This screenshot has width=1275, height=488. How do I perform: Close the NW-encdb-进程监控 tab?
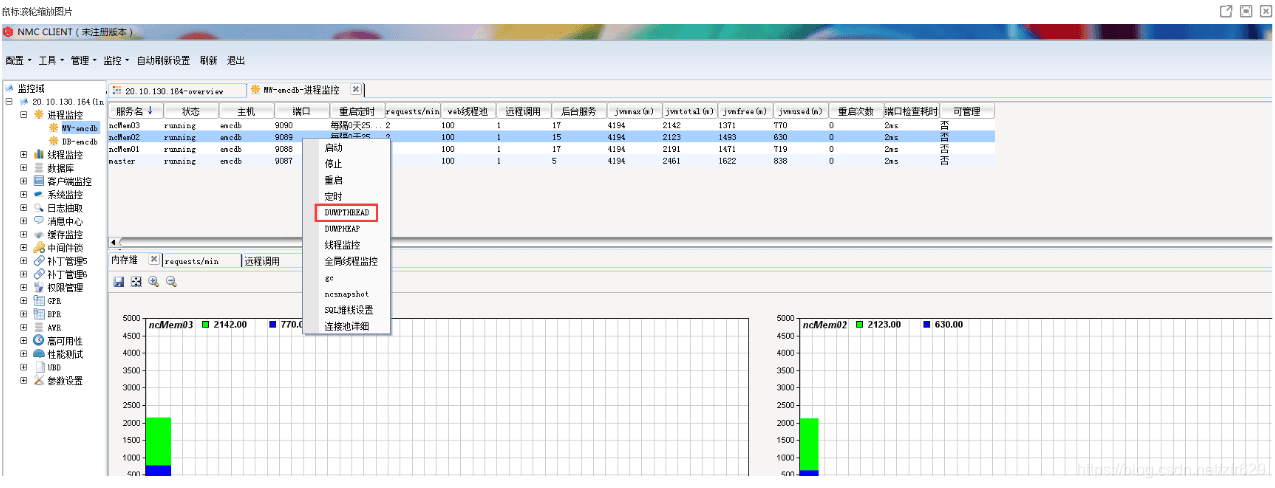[356, 89]
